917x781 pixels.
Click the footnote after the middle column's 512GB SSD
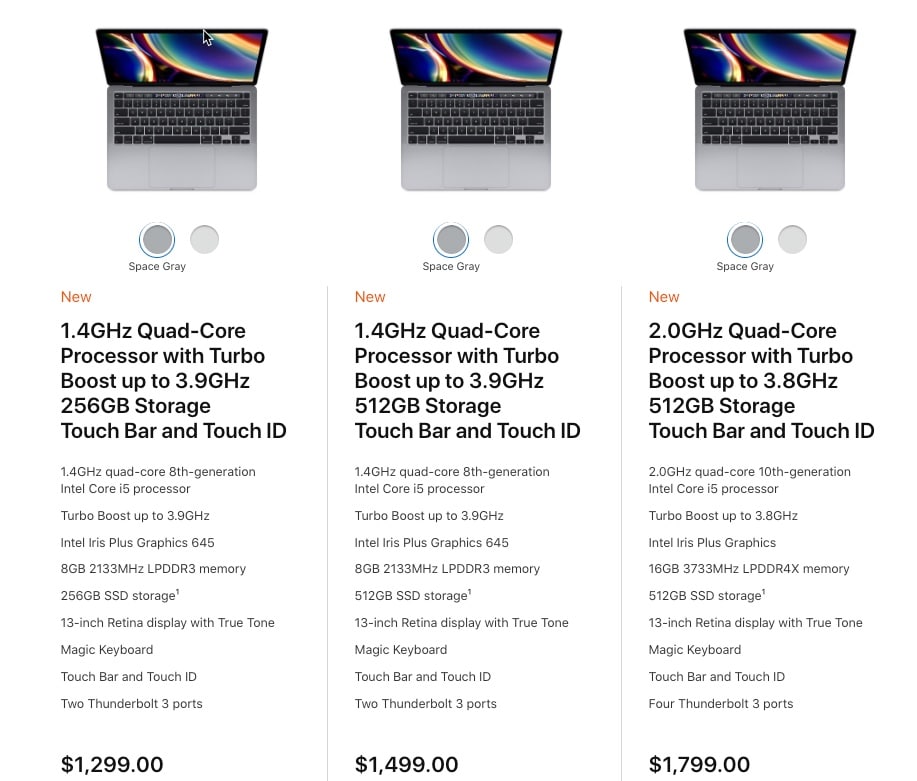click(x=471, y=592)
